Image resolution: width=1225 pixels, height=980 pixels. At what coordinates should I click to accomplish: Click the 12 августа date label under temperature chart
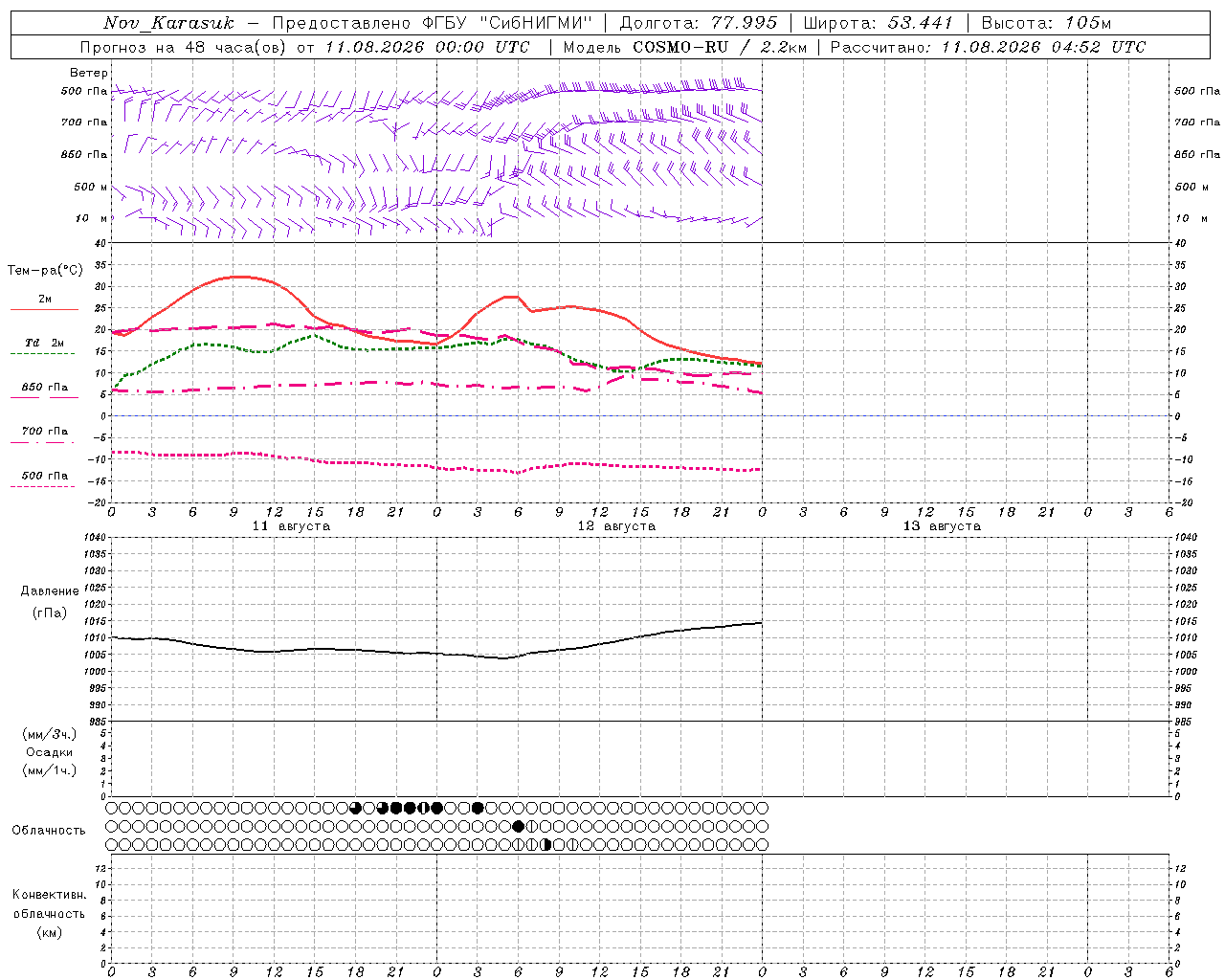click(x=616, y=526)
